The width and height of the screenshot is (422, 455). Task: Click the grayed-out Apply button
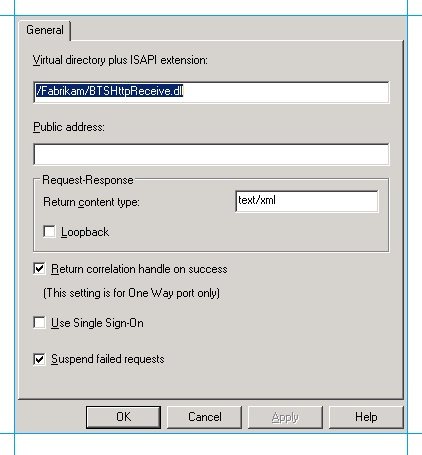285,417
